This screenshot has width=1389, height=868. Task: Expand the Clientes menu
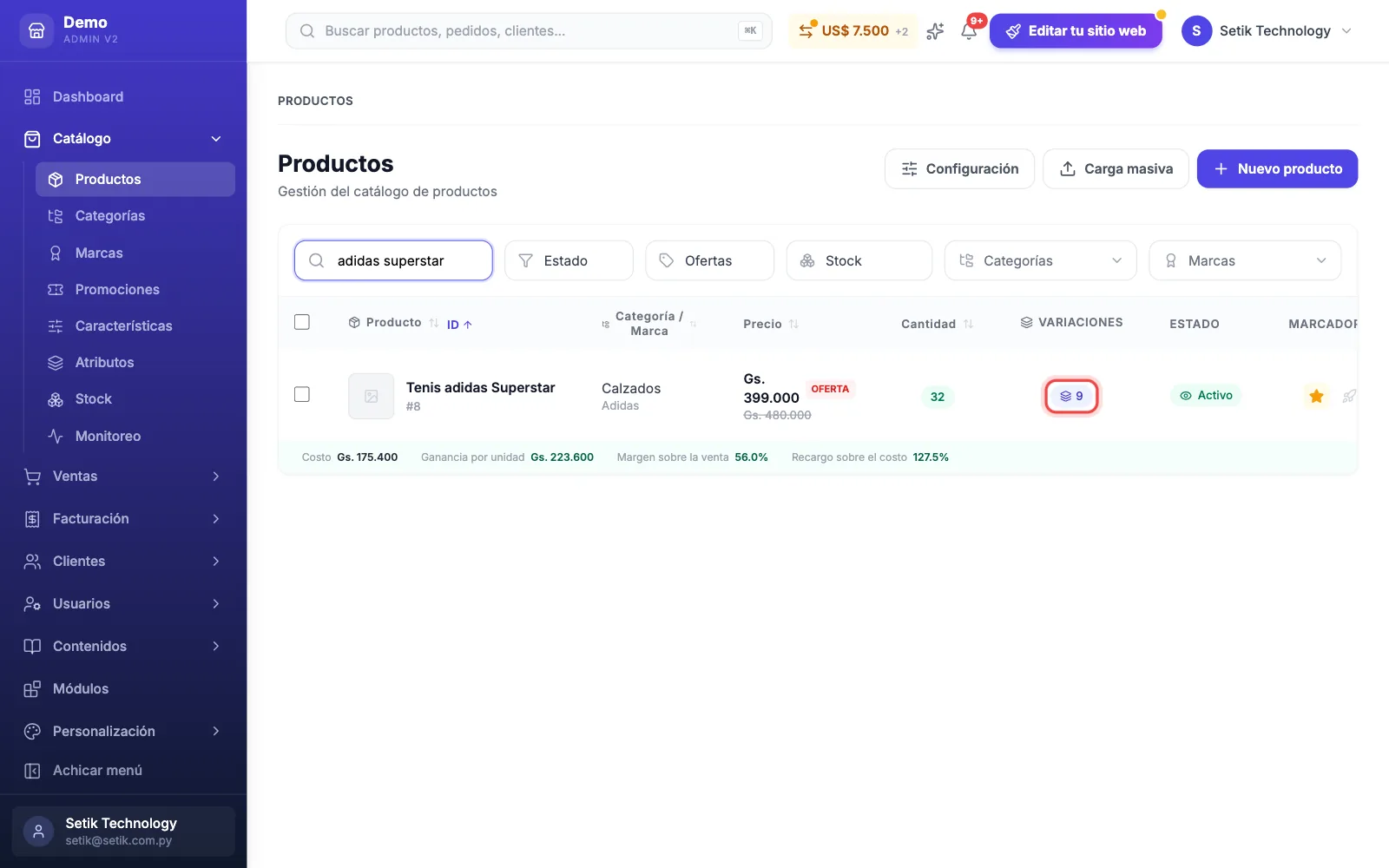click(x=123, y=562)
